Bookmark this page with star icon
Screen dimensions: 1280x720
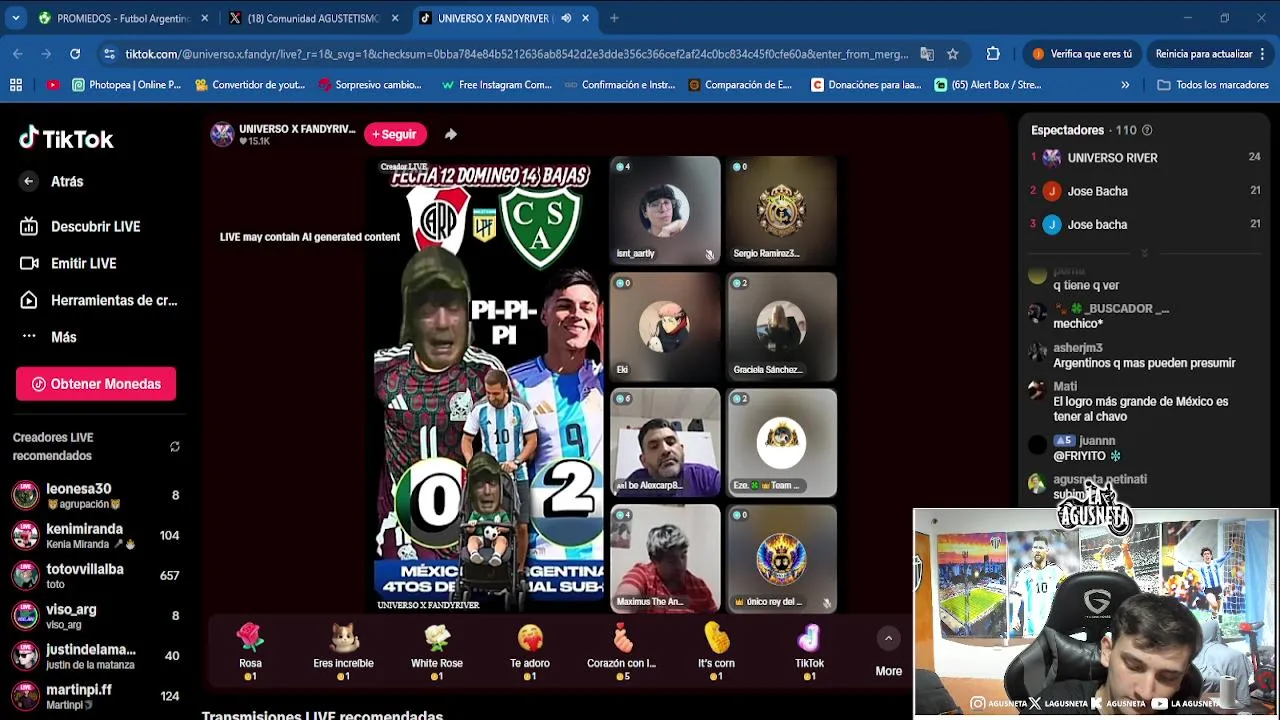click(953, 54)
